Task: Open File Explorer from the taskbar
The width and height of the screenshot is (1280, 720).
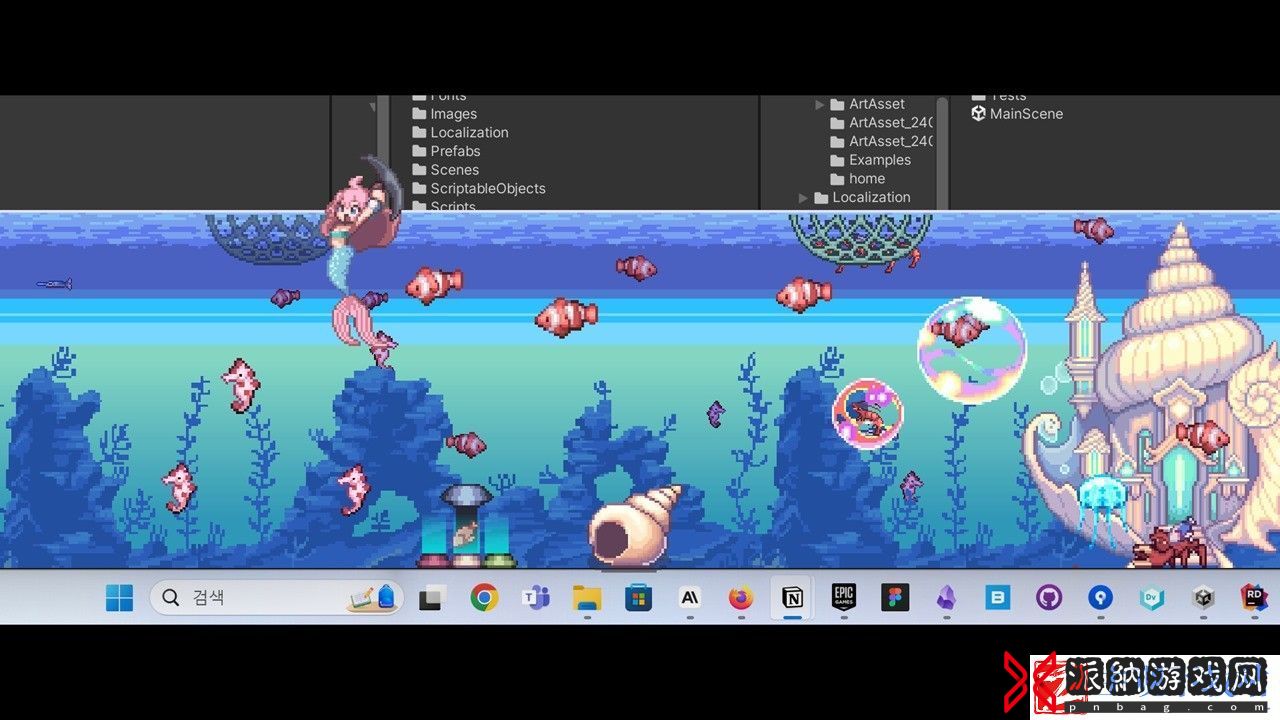Action: pos(587,598)
